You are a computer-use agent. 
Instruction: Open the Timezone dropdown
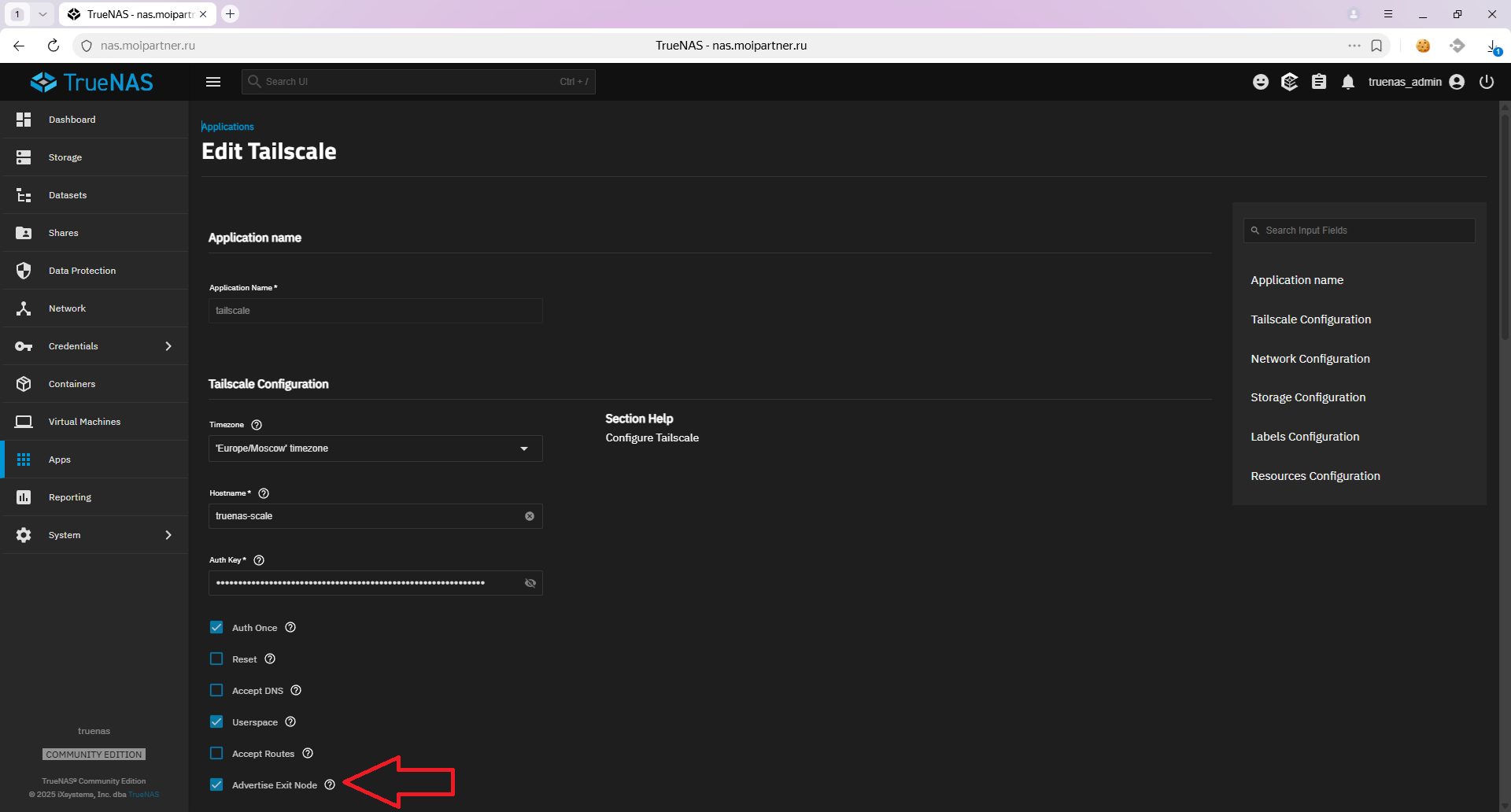click(x=375, y=448)
